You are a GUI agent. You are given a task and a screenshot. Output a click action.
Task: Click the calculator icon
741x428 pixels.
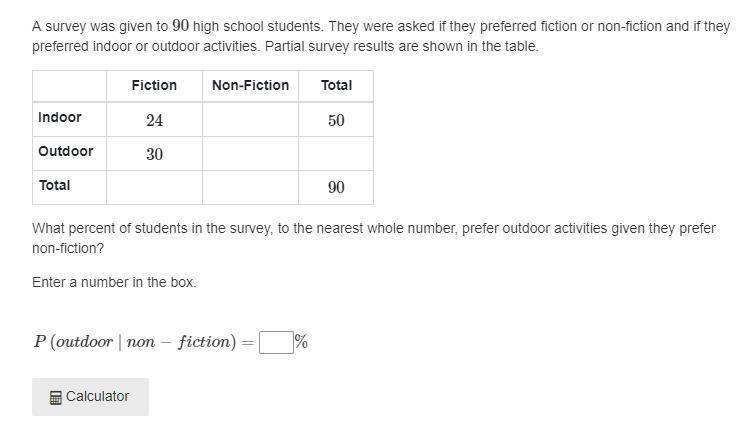point(56,398)
